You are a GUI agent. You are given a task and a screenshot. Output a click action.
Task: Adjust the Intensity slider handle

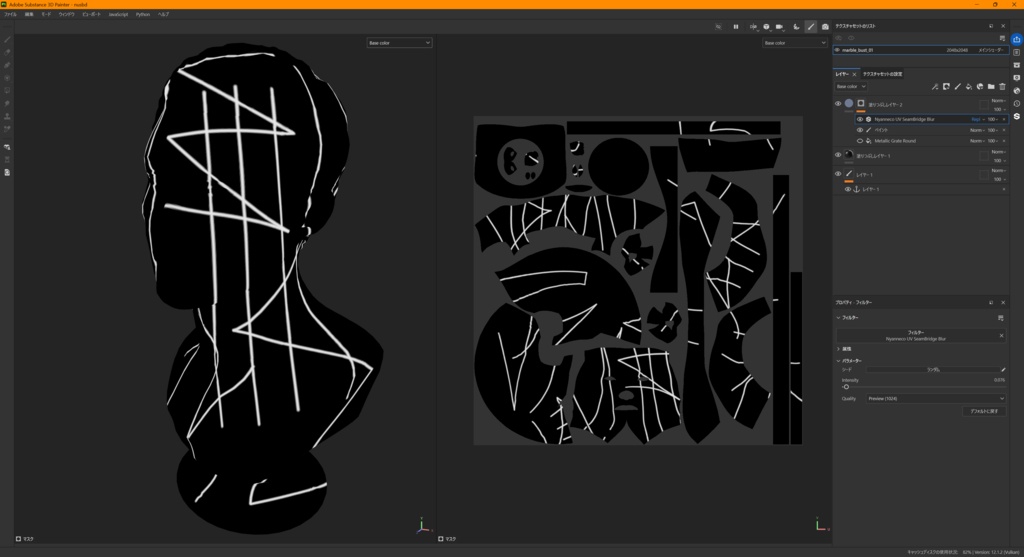(x=846, y=387)
